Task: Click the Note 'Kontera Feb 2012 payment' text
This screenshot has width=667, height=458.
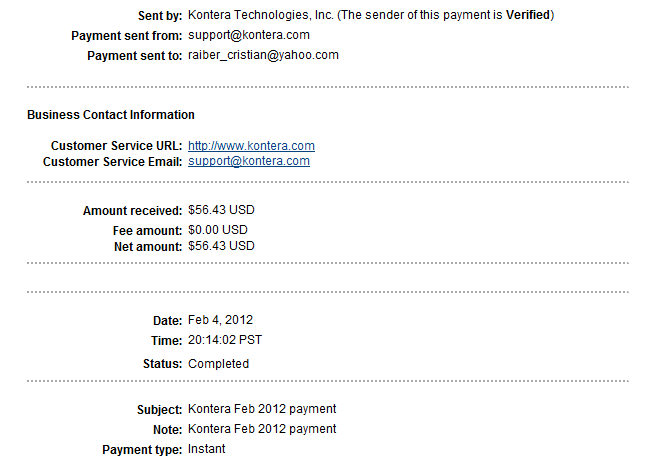Action: click(262, 429)
